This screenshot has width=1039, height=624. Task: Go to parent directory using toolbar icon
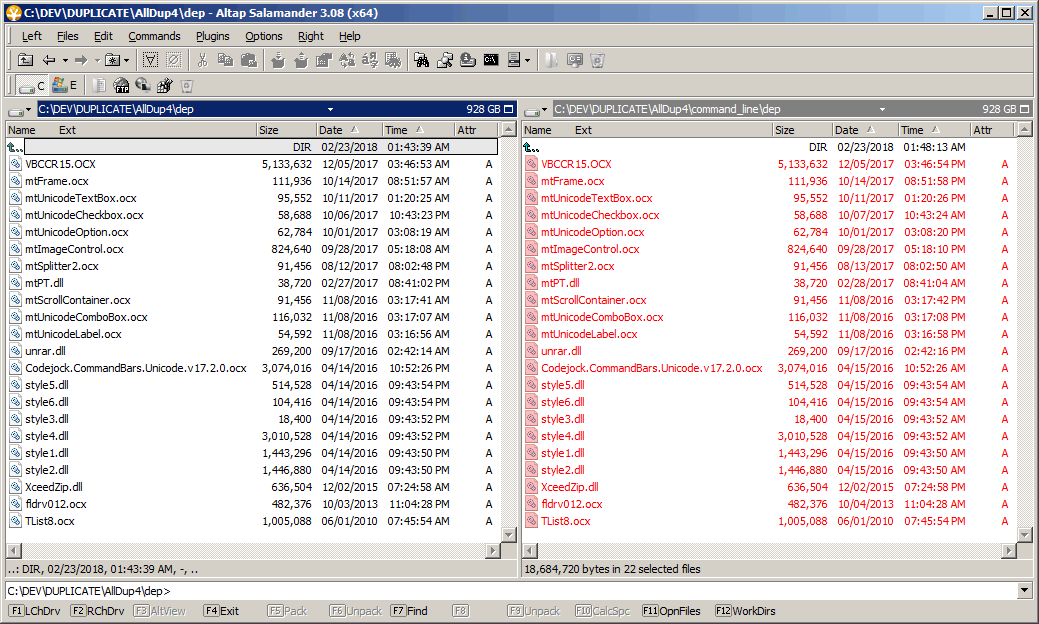click(25, 60)
